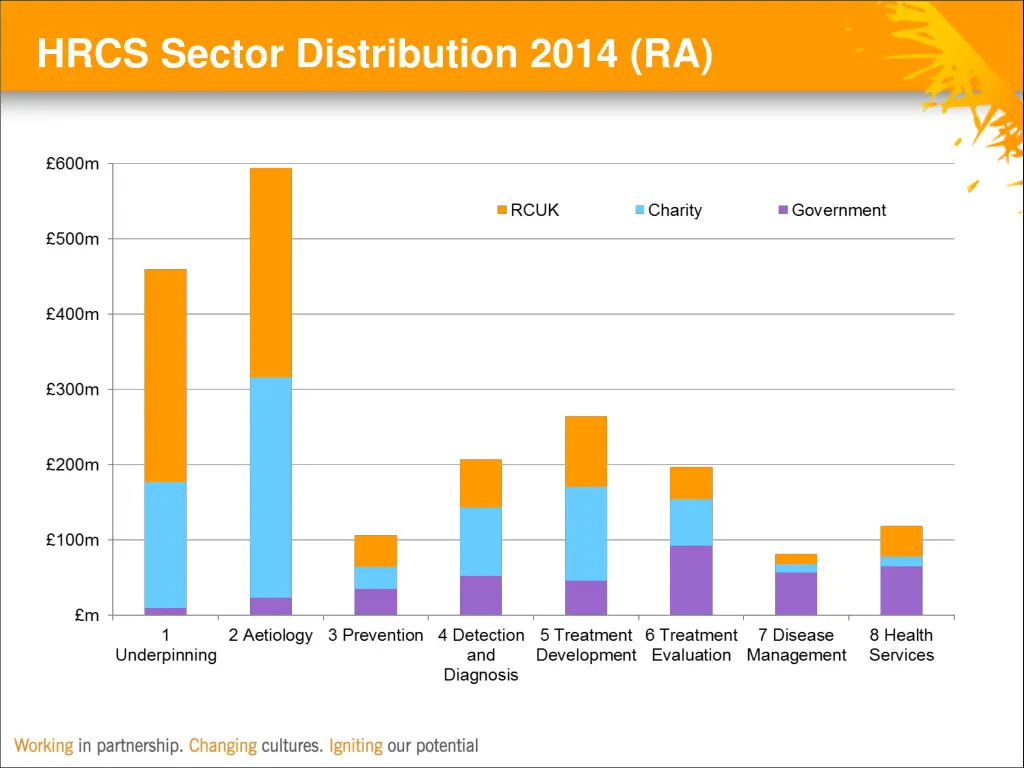The height and width of the screenshot is (768, 1024).
Task: Click the blue Charity legend swatch
Action: point(640,211)
